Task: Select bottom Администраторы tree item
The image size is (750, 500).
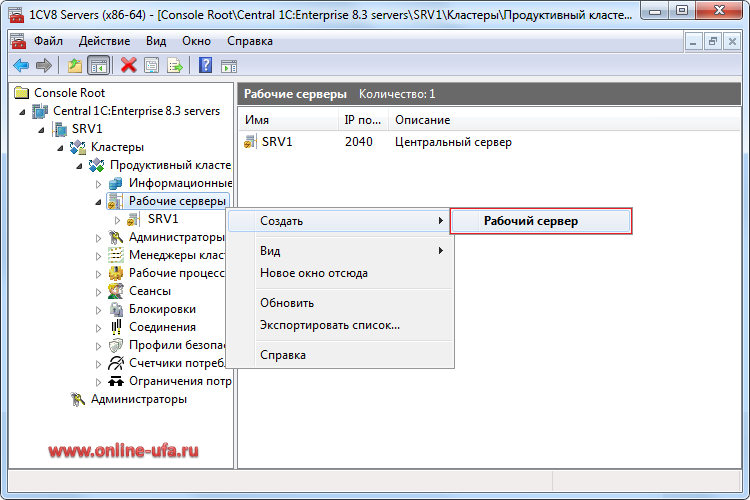Action: pyautogui.click(x=139, y=399)
